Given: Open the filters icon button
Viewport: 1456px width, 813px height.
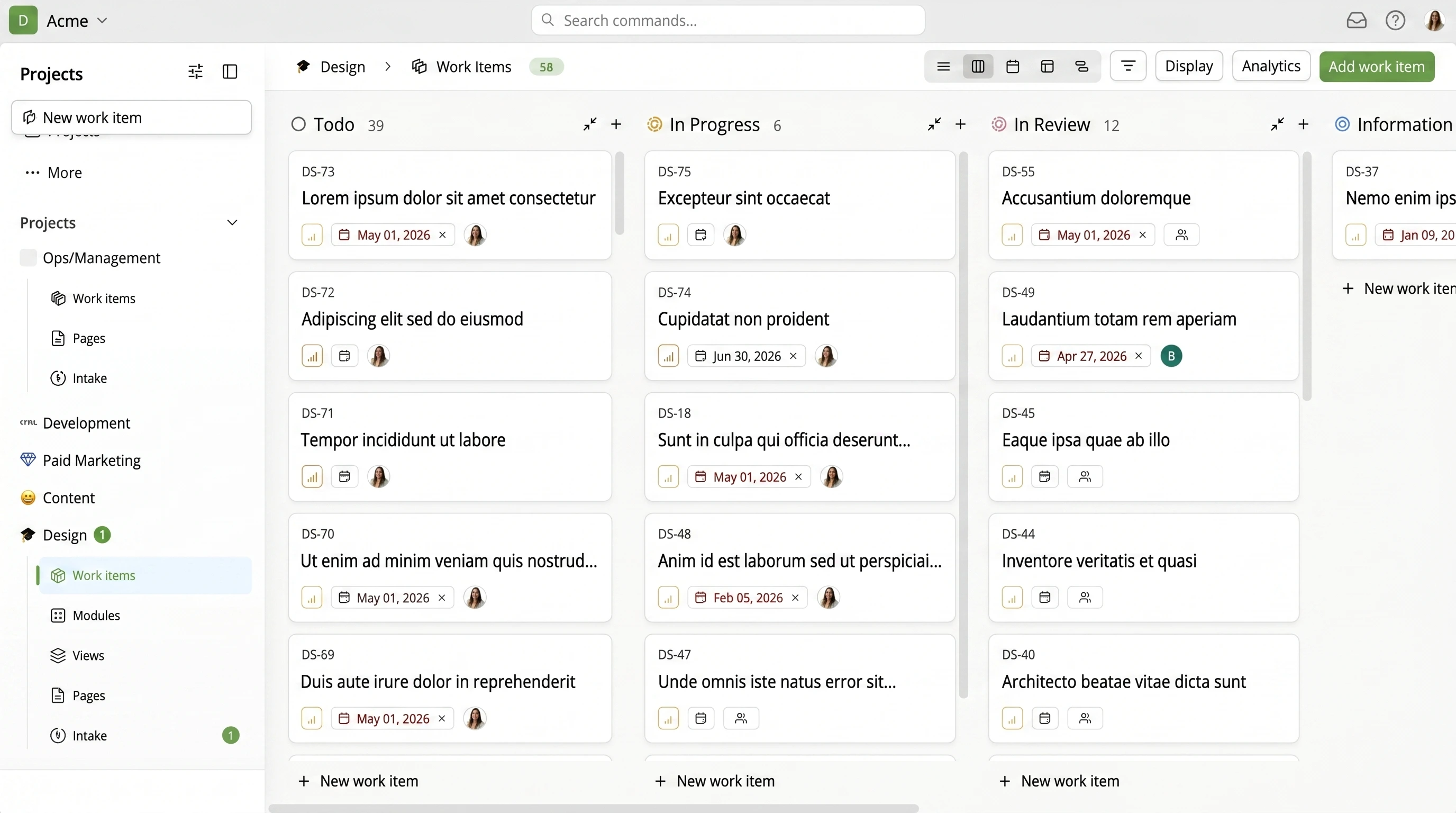Looking at the screenshot, I should pos(1127,67).
